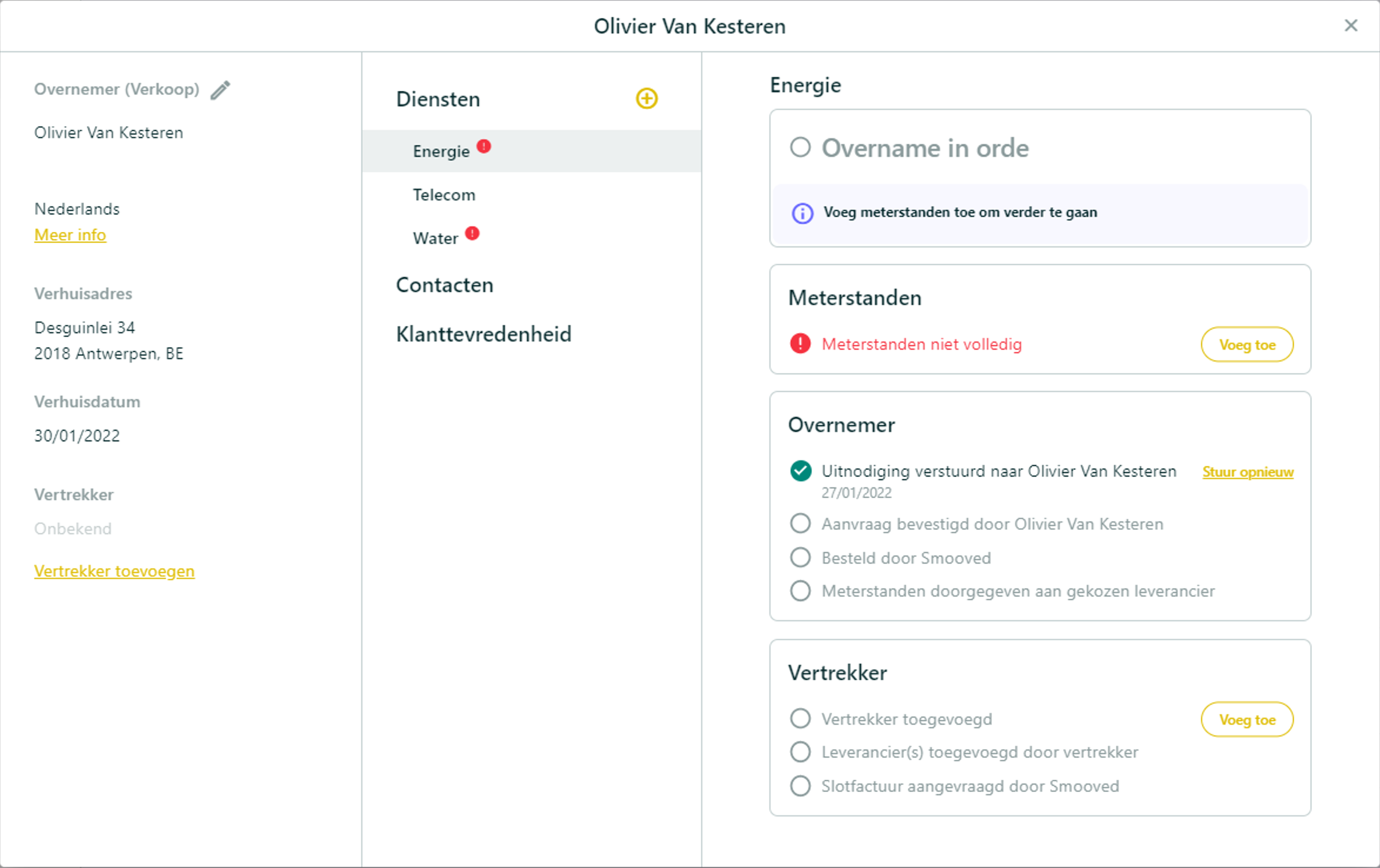
Task: Click the blue info icon about meterstanden
Action: coord(802,213)
